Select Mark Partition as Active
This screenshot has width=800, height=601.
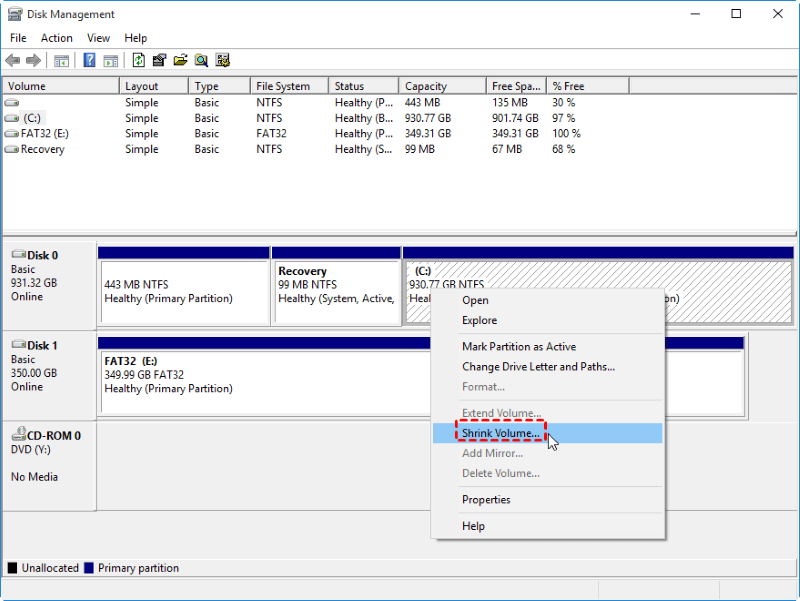[x=513, y=346]
